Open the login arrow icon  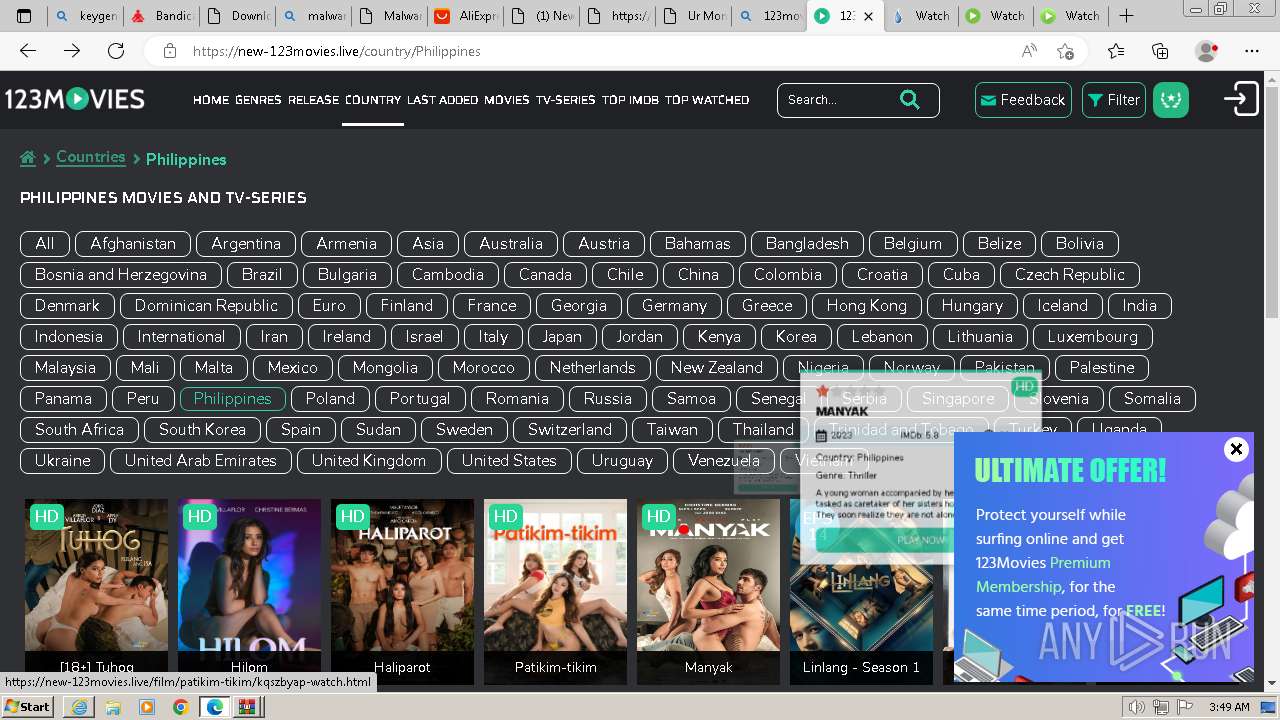pos(1241,99)
